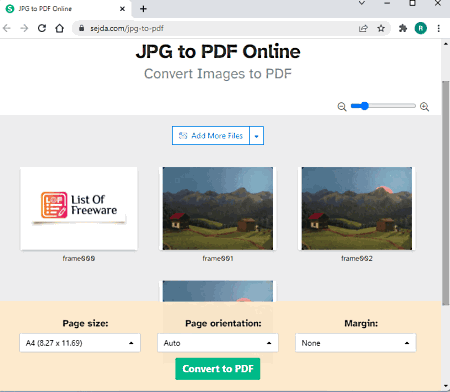Open the Page orientation Auto dropdown
This screenshot has width=450, height=392.
(x=218, y=343)
